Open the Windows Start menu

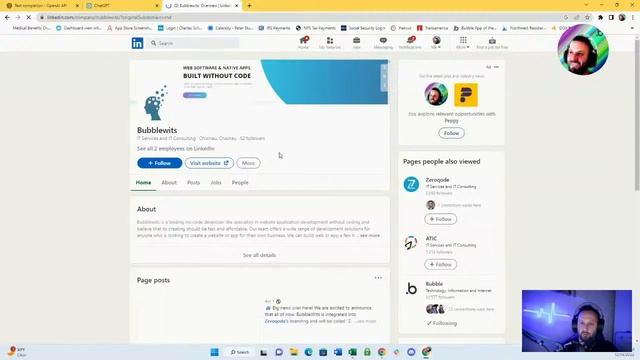click(x=214, y=352)
